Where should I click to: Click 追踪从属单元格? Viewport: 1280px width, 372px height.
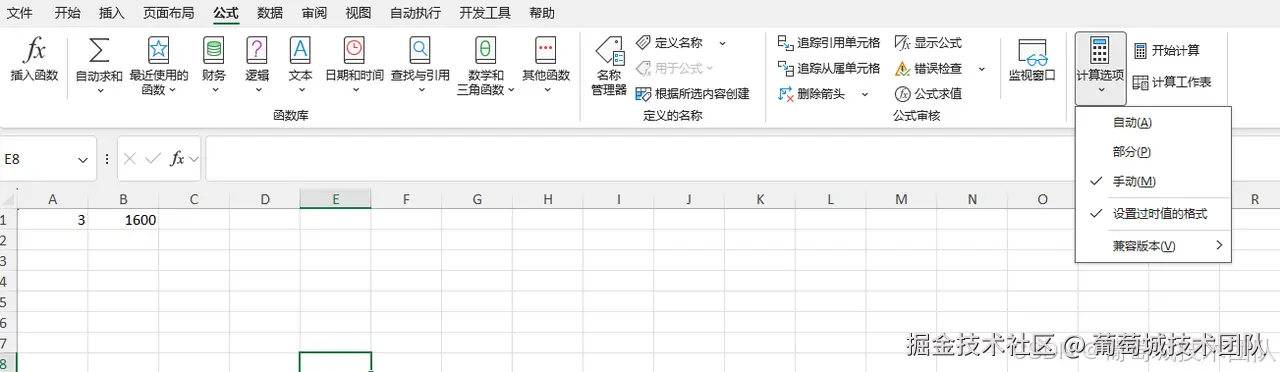(x=829, y=68)
